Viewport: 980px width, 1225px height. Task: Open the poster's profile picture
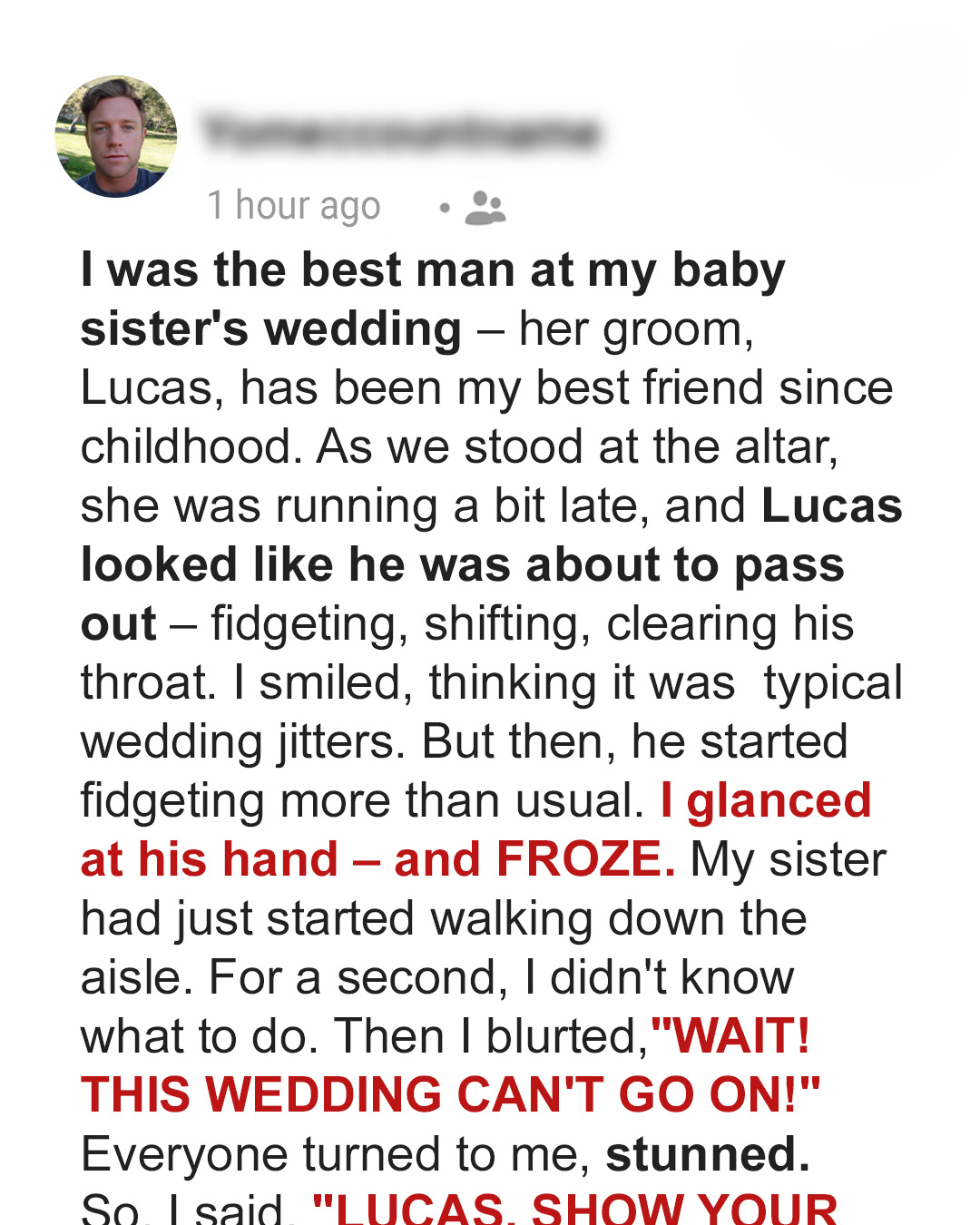(x=116, y=136)
